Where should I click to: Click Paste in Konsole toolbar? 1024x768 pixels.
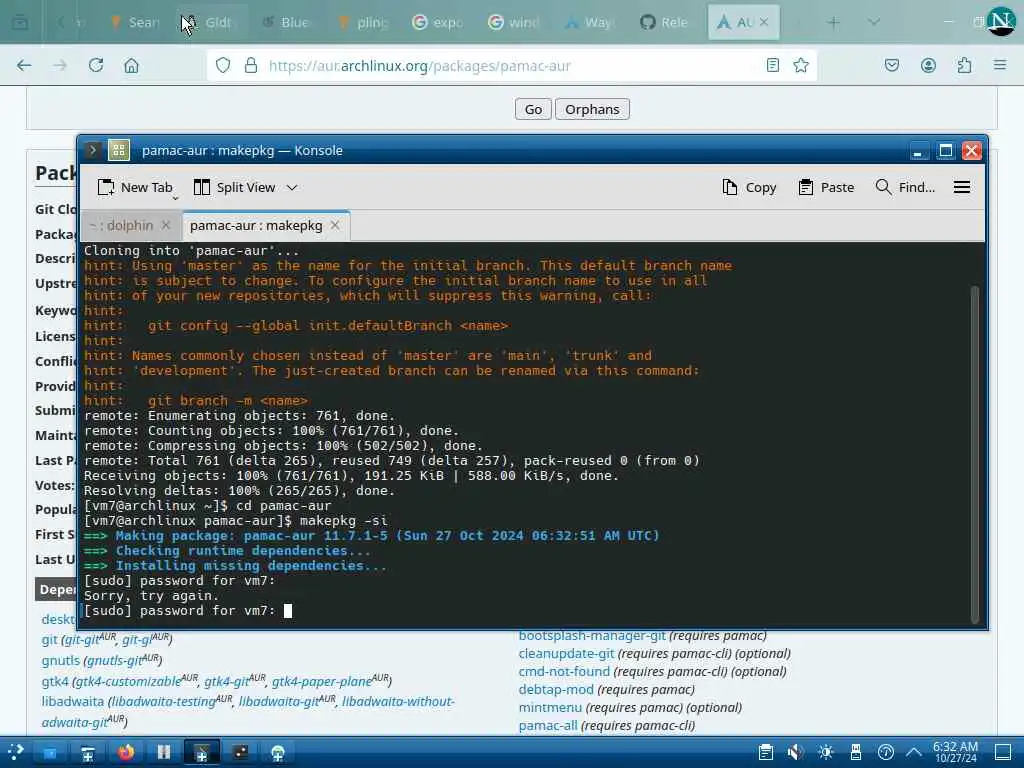(x=826, y=187)
